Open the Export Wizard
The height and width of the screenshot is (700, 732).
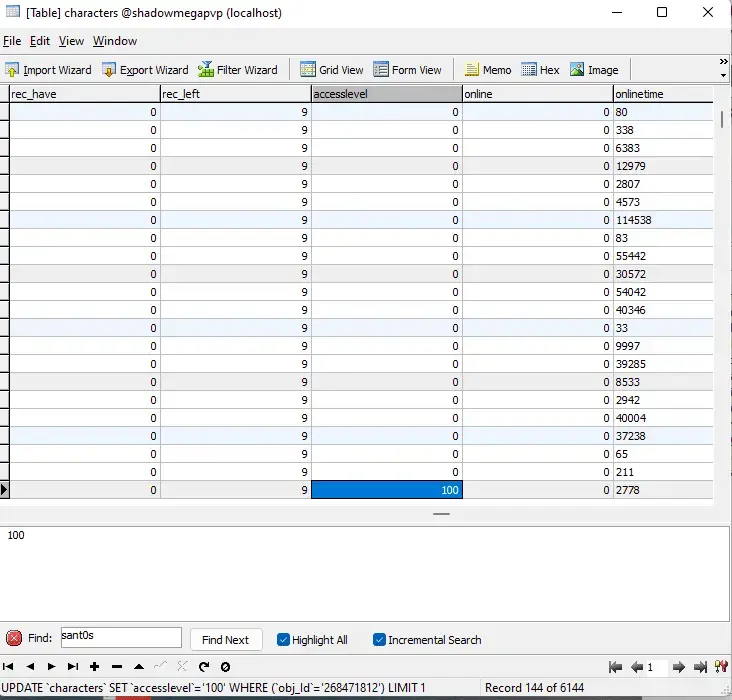[x=145, y=70]
